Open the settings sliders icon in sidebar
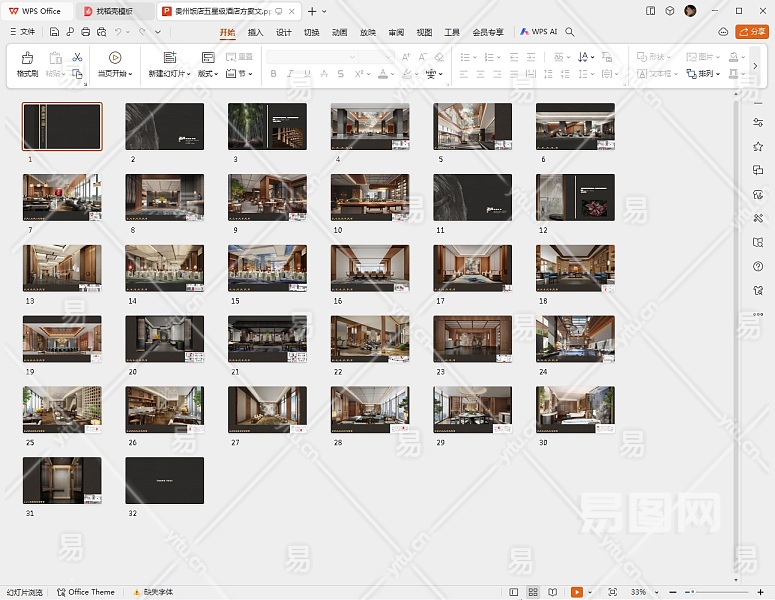This screenshot has height=600, width=775. click(758, 121)
